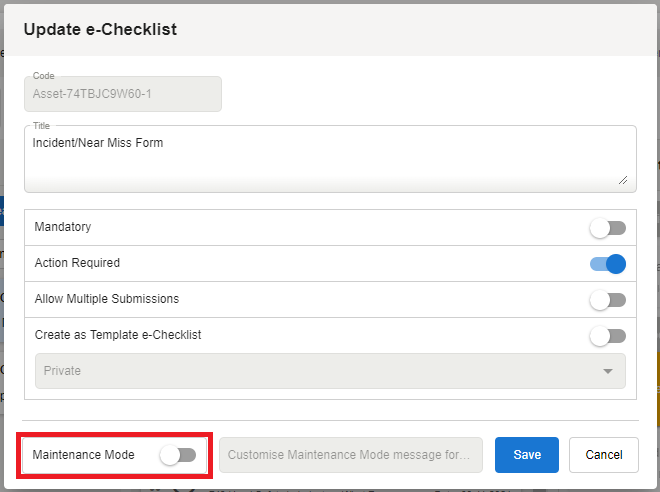Toggle the Mandatory switch
The image size is (660, 492).
pos(607,228)
